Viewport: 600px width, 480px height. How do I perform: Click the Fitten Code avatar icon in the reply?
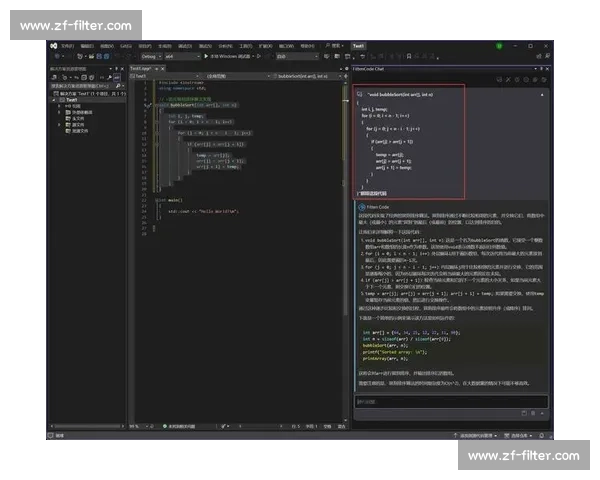pyautogui.click(x=362, y=207)
